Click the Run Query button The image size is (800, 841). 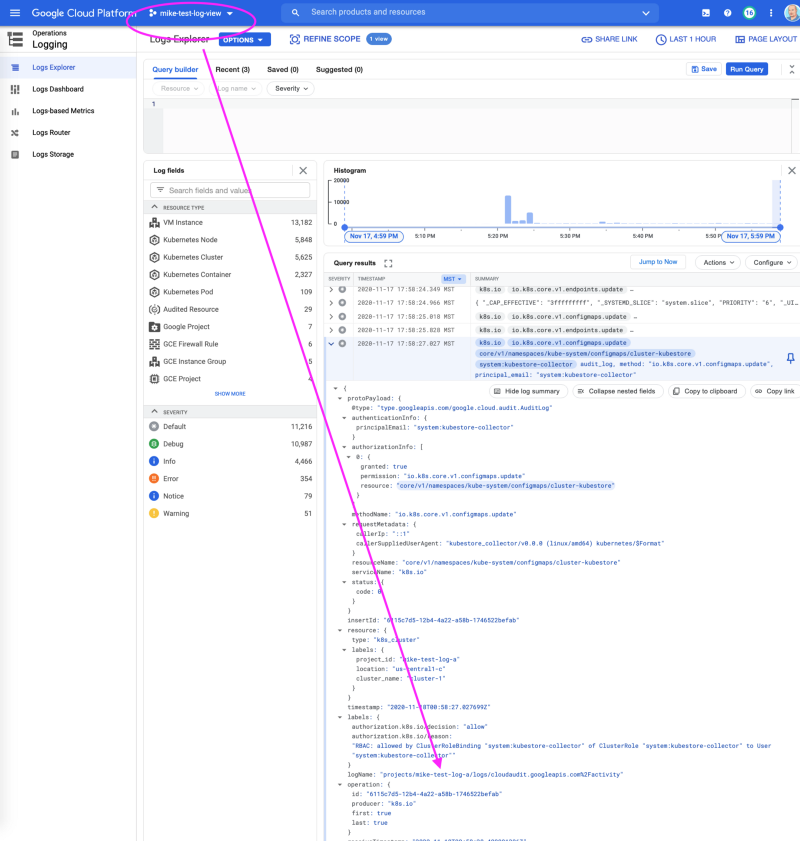(x=746, y=69)
